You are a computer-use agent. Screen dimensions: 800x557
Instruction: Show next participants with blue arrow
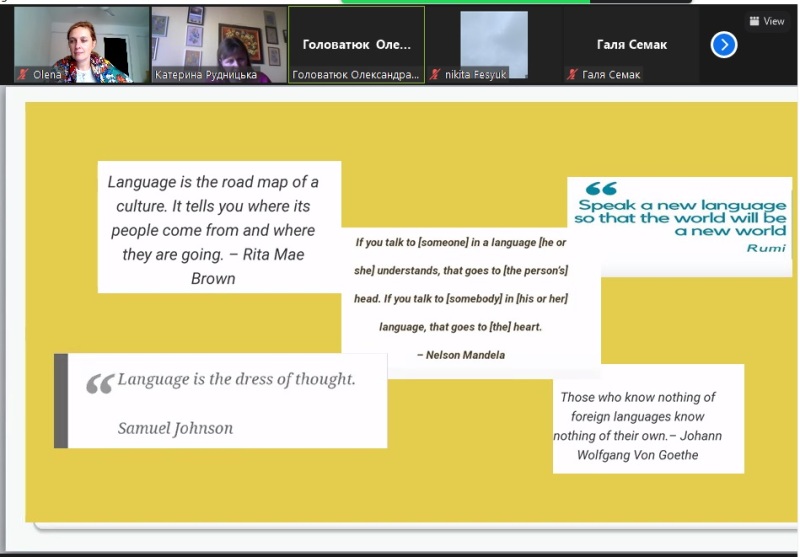click(x=724, y=45)
